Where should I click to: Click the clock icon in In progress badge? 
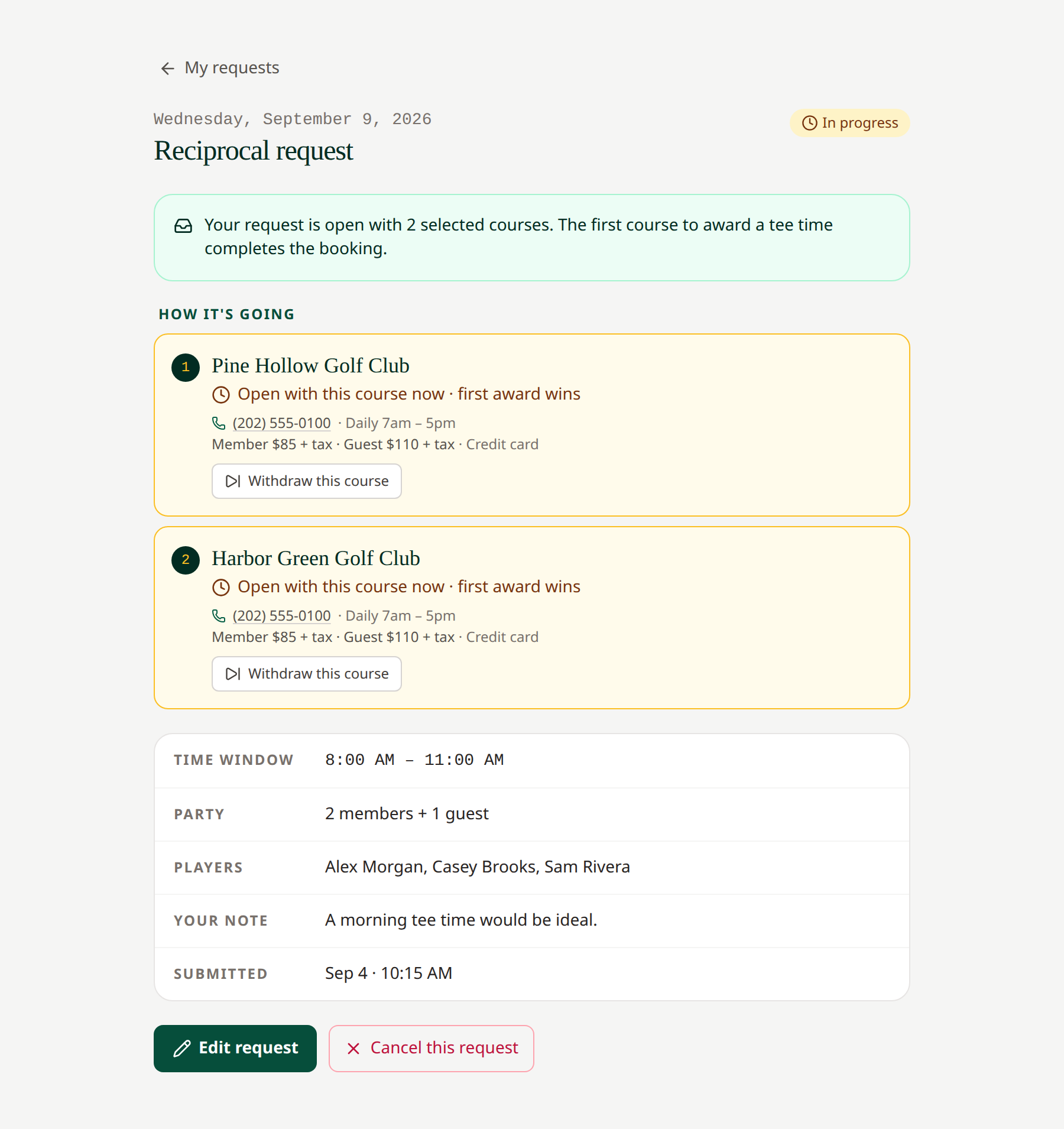809,123
